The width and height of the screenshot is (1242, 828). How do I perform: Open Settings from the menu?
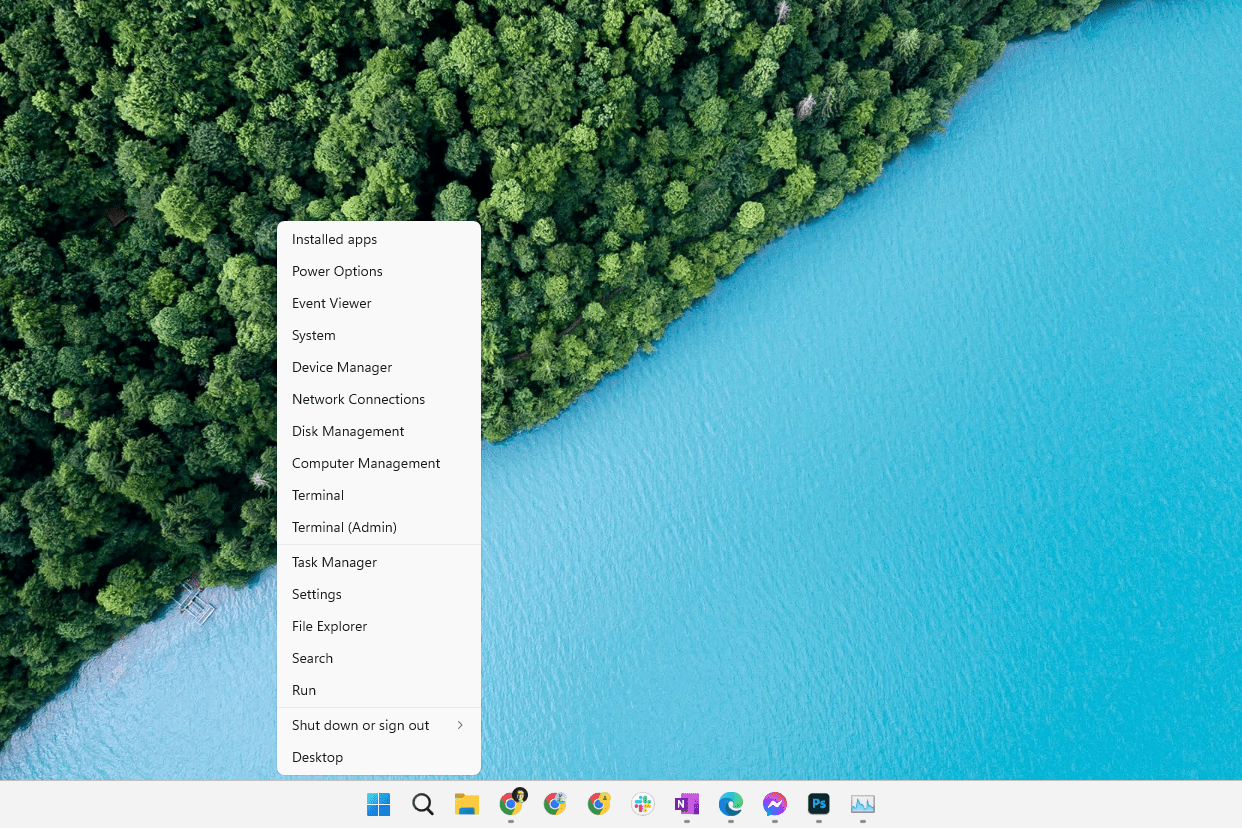379,594
